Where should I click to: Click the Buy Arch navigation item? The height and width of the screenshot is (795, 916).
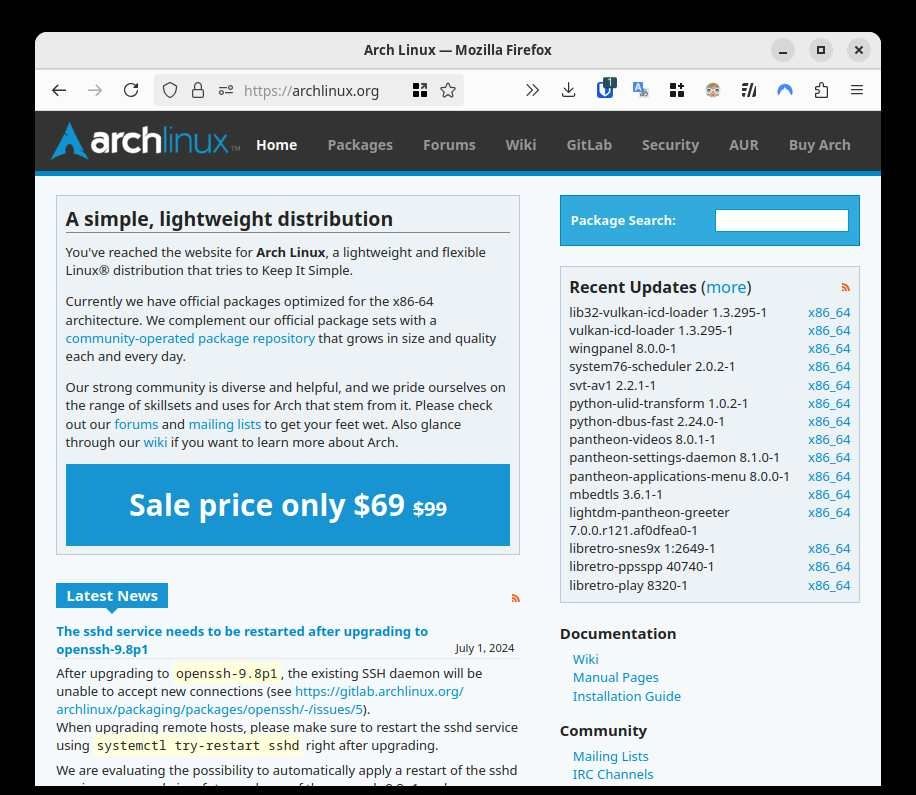[x=820, y=145]
